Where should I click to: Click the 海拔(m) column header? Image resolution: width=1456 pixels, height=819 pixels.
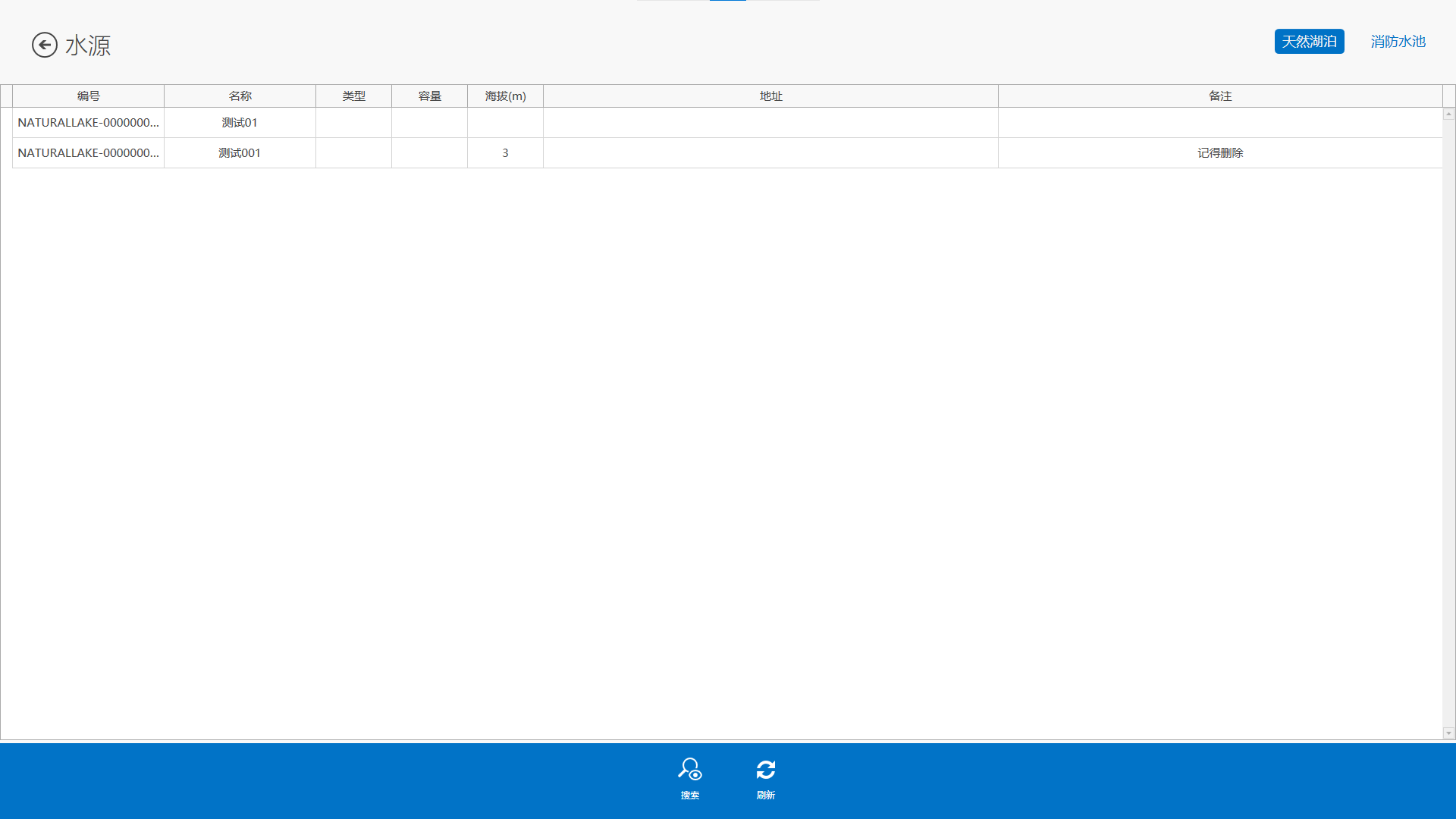[505, 96]
